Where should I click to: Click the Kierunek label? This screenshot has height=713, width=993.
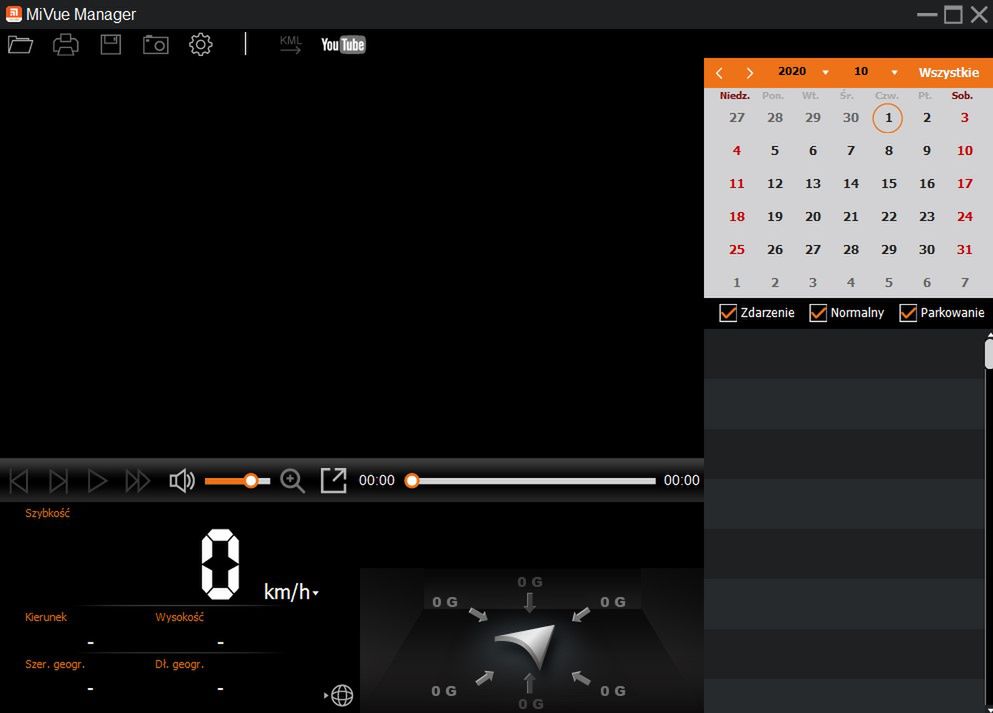click(x=46, y=617)
